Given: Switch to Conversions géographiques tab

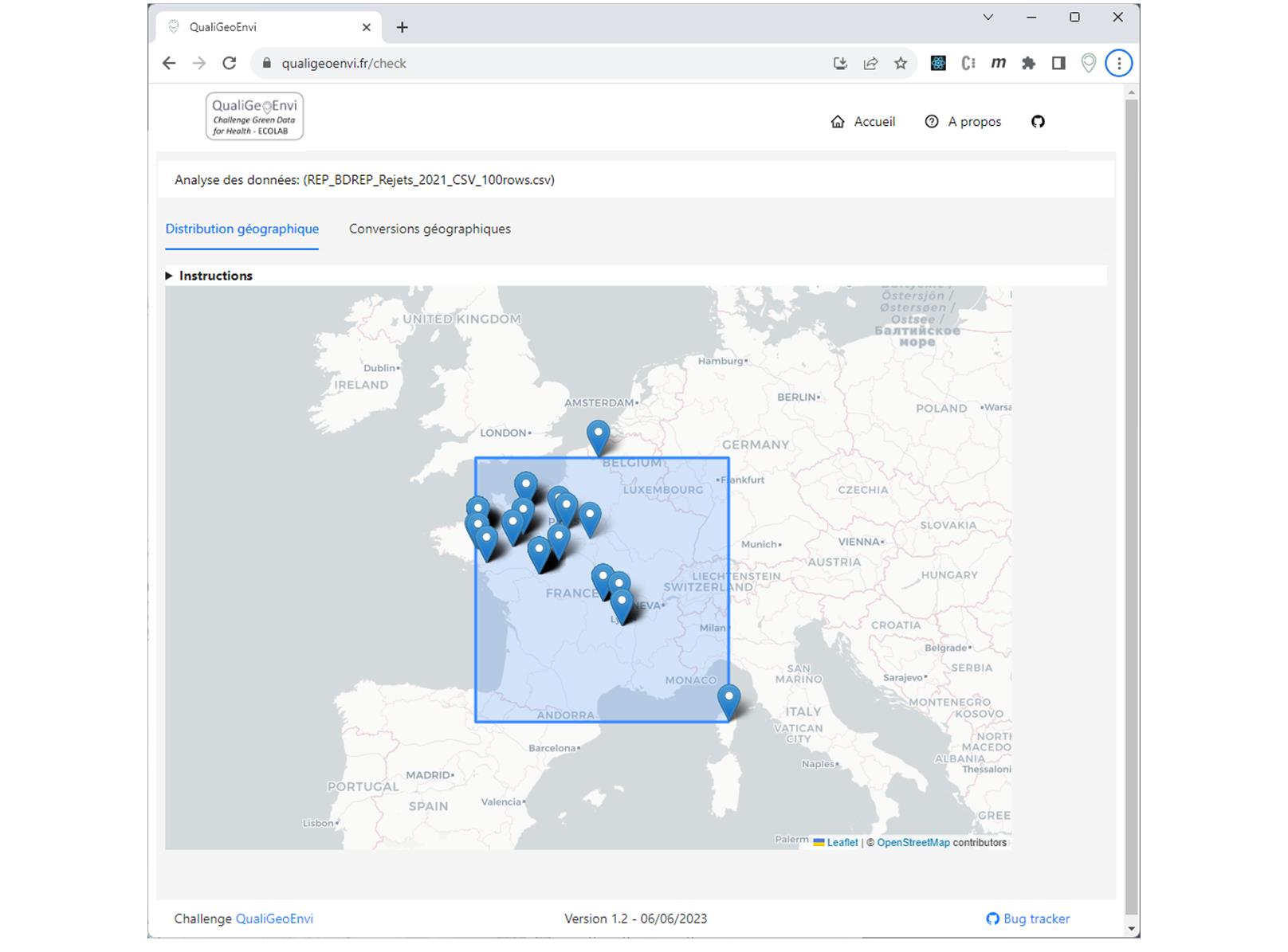Looking at the screenshot, I should click(430, 229).
